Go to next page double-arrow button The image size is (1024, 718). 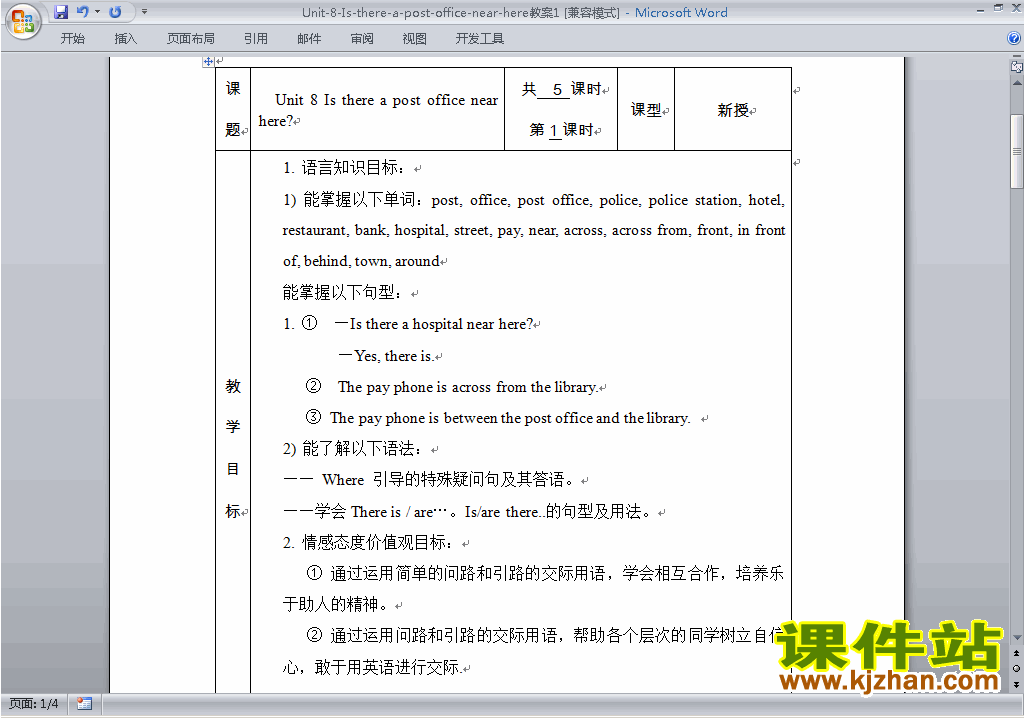pyautogui.click(x=1016, y=684)
